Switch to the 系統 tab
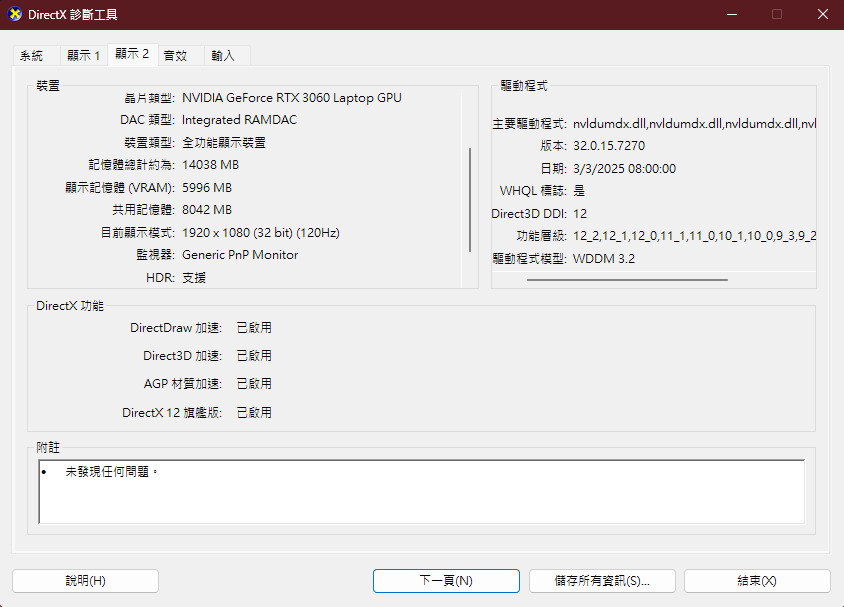This screenshot has height=607, width=844. (x=32, y=56)
